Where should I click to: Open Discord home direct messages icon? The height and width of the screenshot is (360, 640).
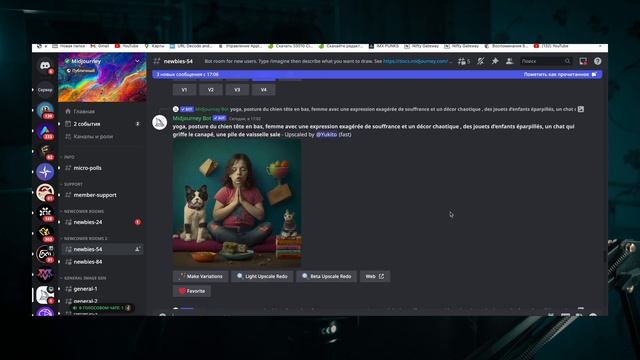[x=45, y=65]
